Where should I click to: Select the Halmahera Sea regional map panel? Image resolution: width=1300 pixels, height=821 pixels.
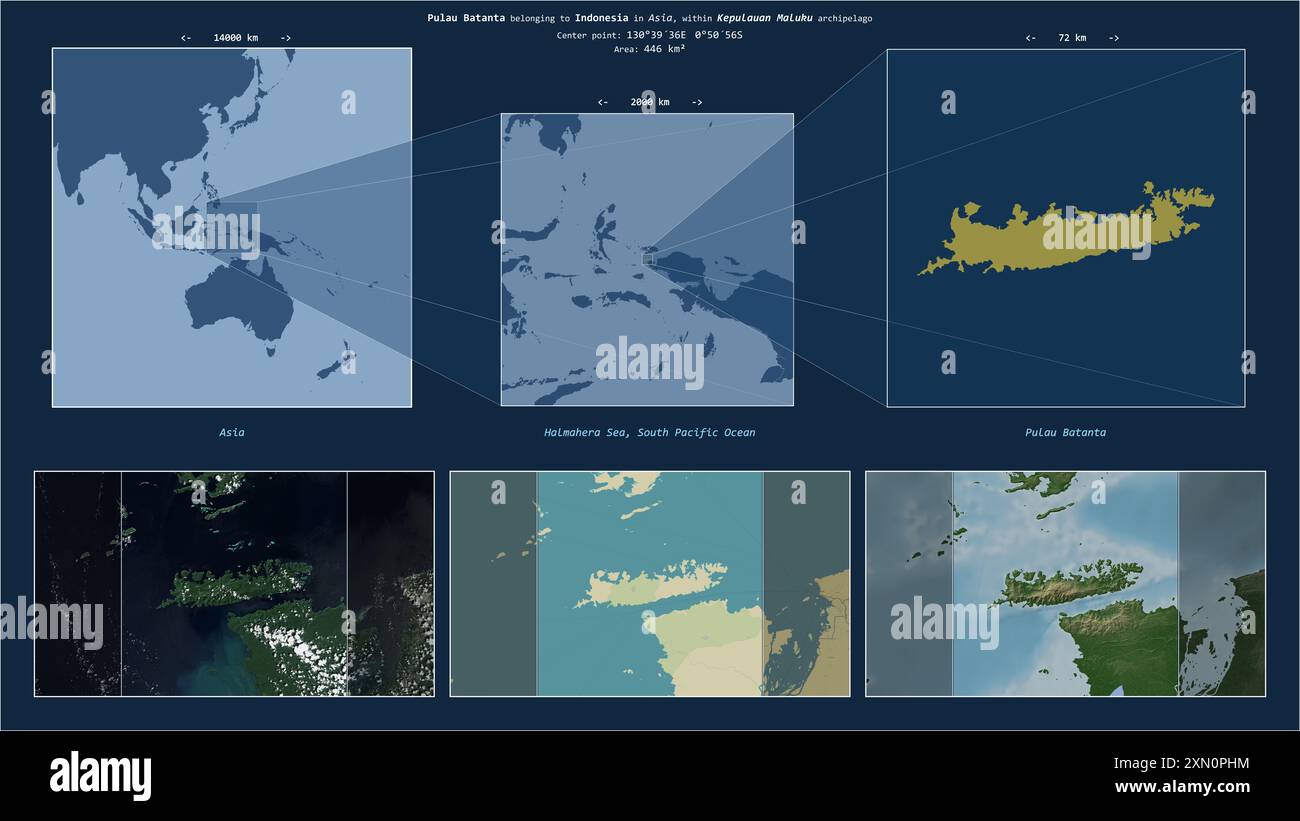coord(647,259)
